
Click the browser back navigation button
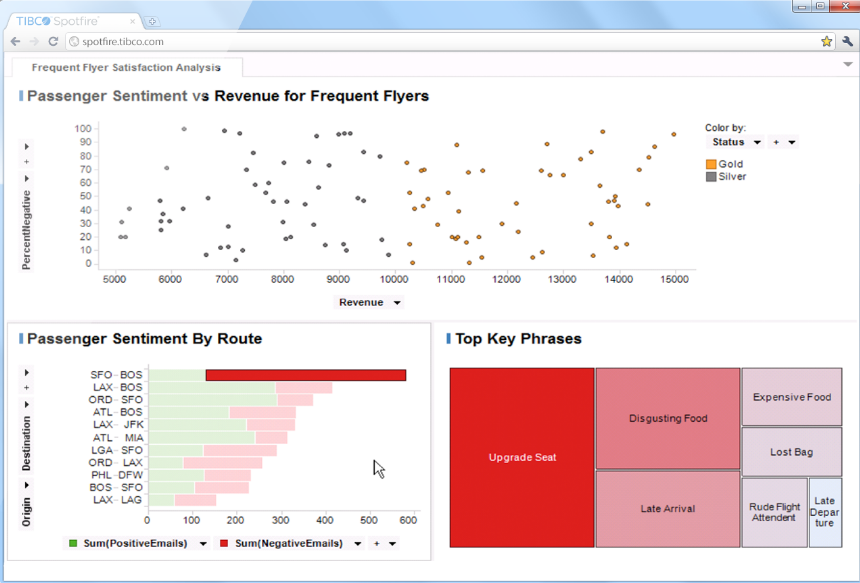(15, 42)
